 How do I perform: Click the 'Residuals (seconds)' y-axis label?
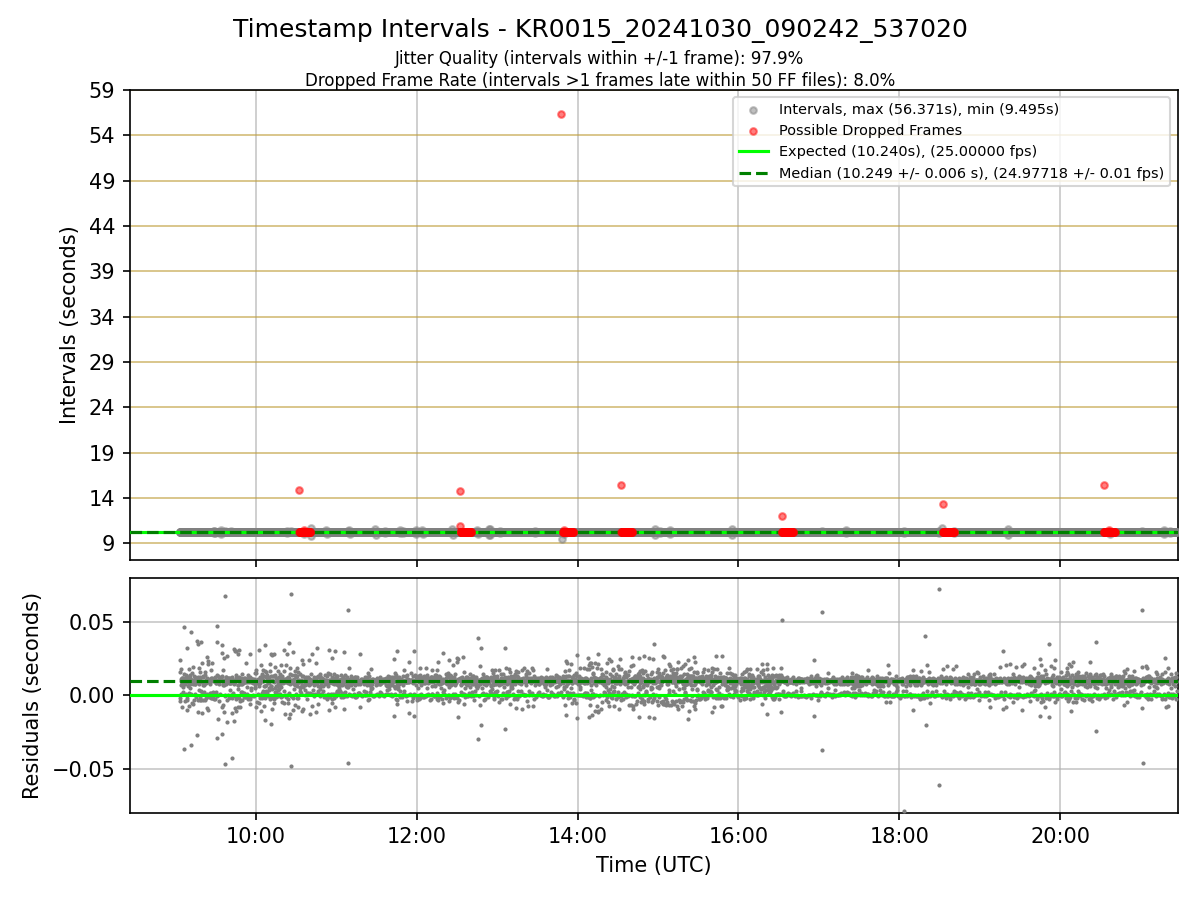(32, 695)
